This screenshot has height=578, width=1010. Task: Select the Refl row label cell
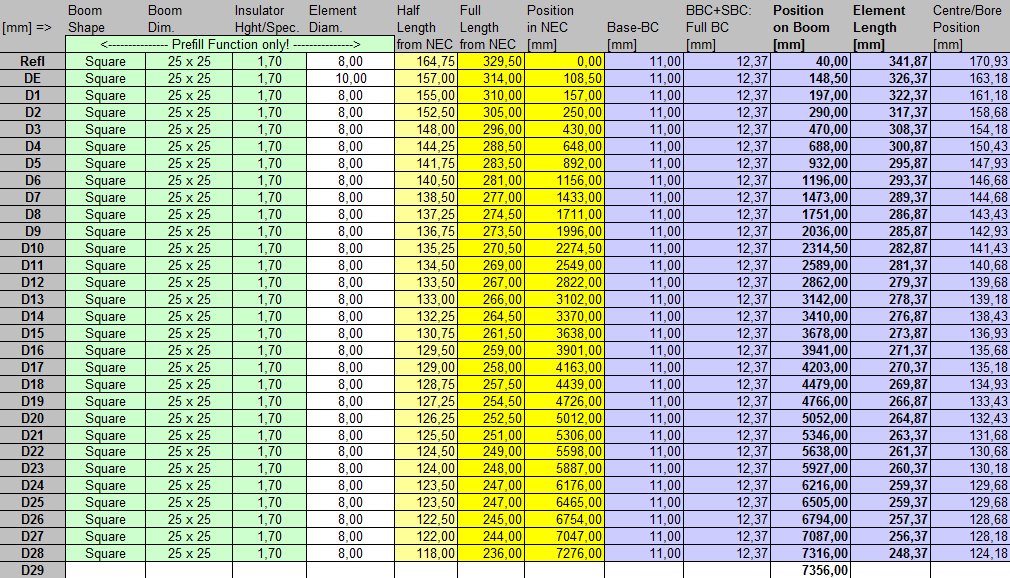(x=33, y=61)
